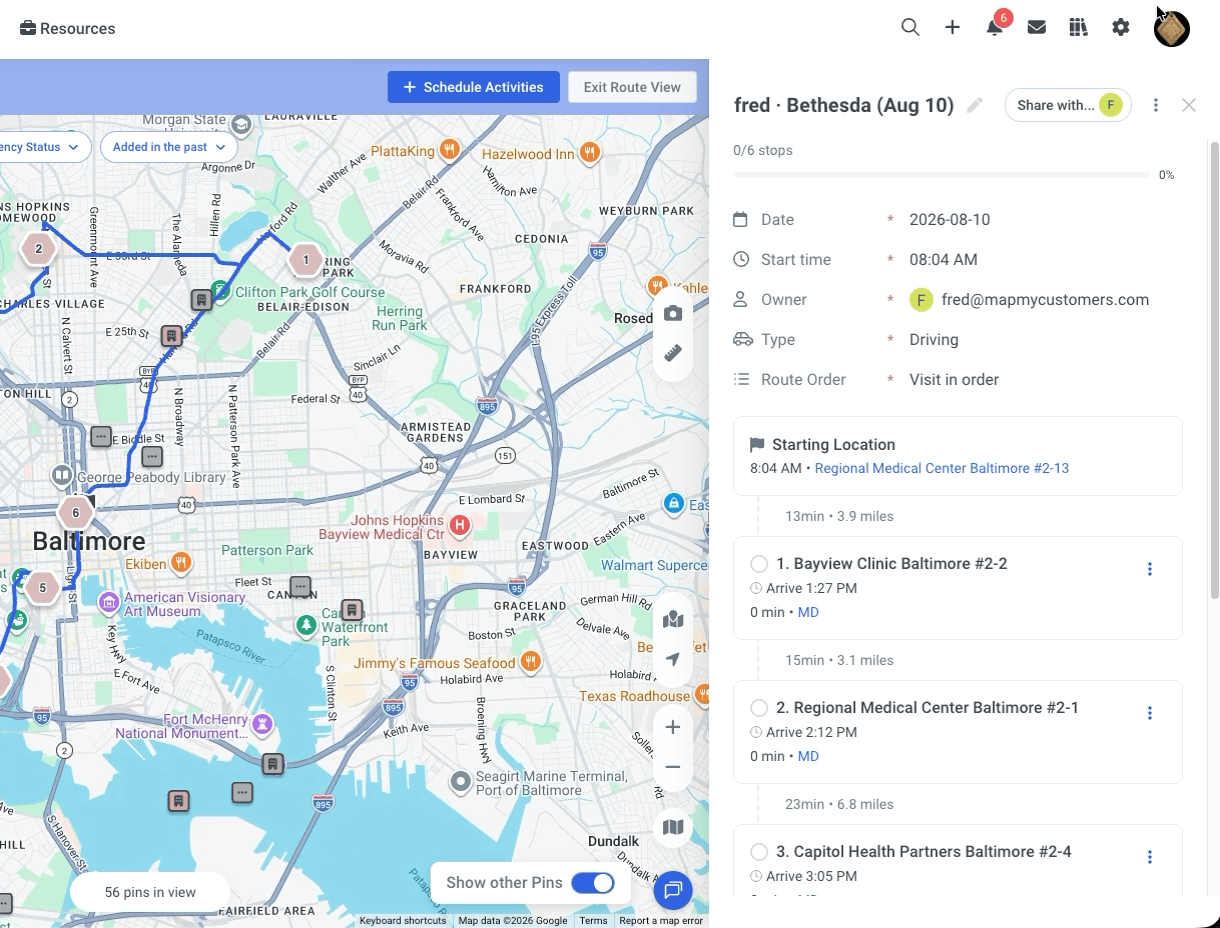Change map type with folded map icon
This screenshot has height=928, width=1220.
673,827
